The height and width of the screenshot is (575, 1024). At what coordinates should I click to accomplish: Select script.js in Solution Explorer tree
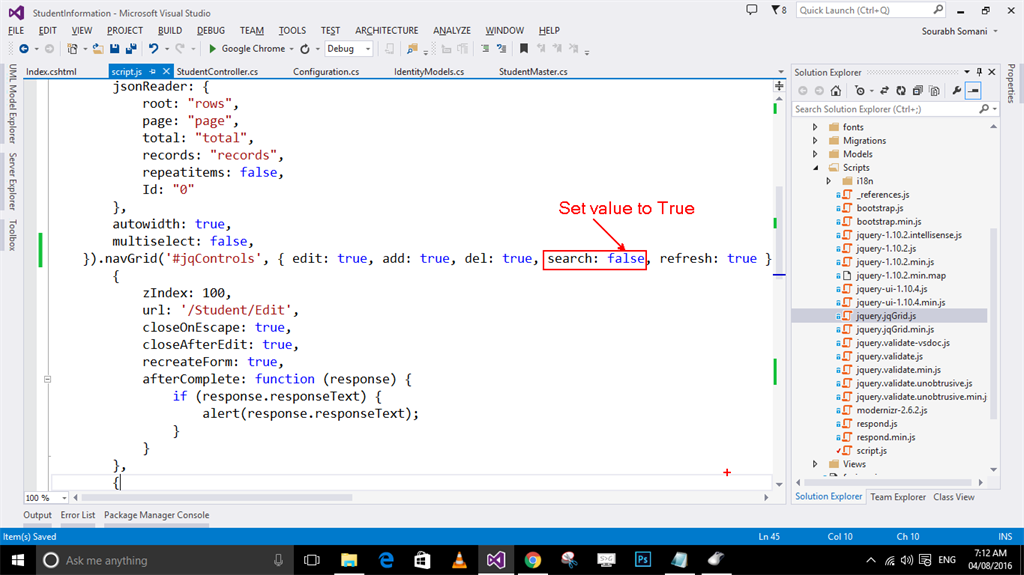point(871,451)
